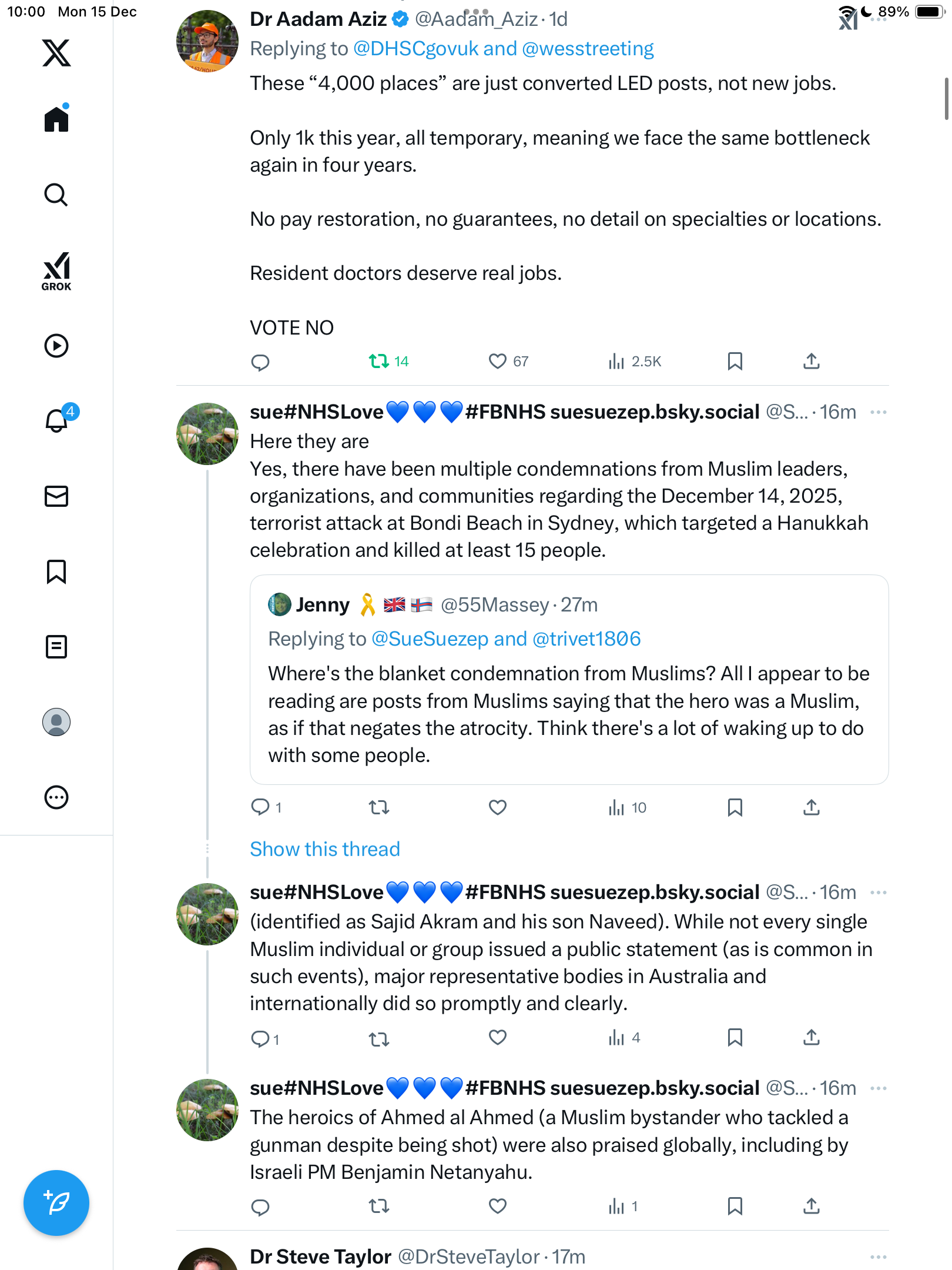Image resolution: width=952 pixels, height=1270 pixels.
Task: Open Lists icon in the sidebar
Action: pos(56,647)
